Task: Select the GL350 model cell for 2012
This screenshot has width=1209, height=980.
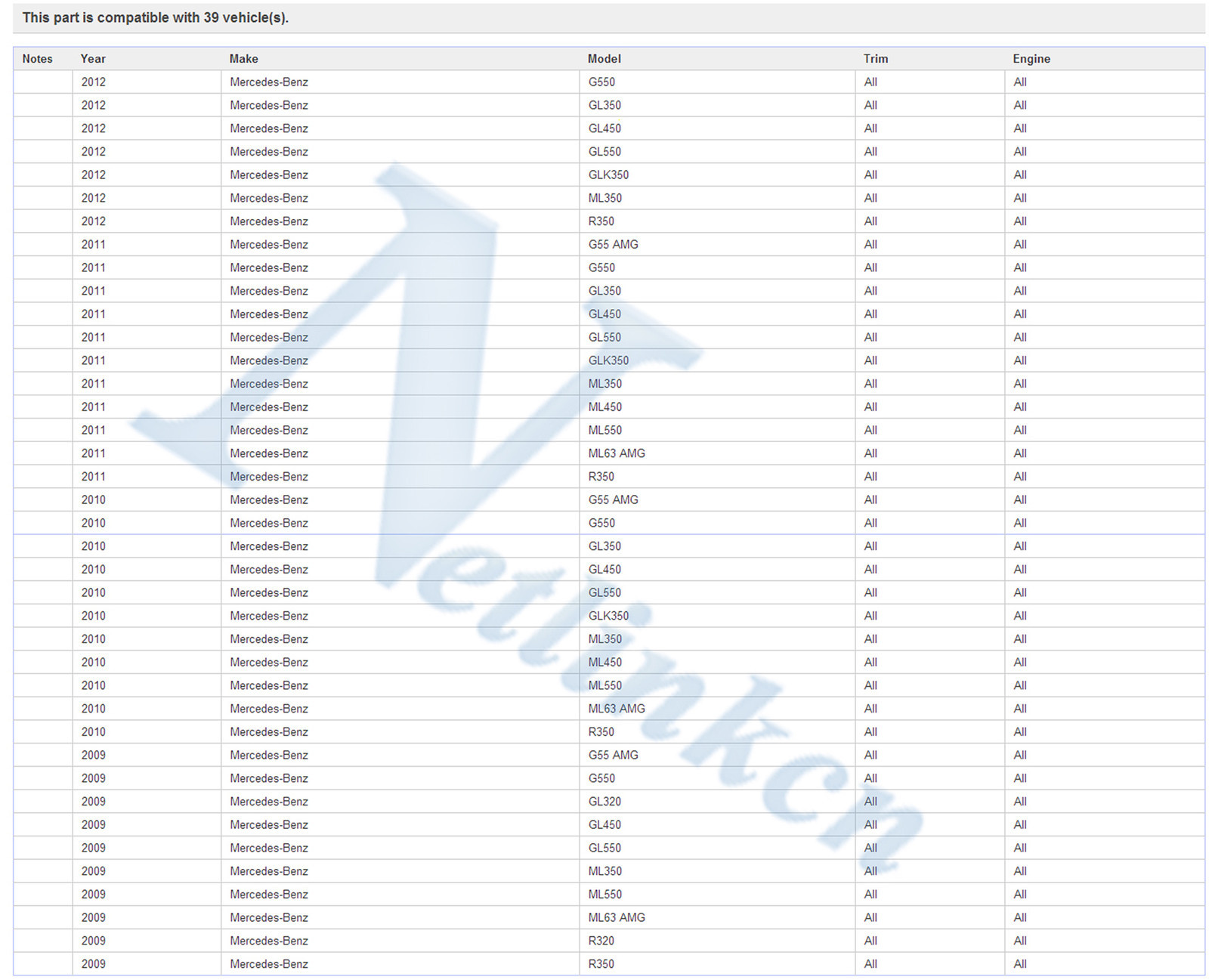Action: (604, 106)
